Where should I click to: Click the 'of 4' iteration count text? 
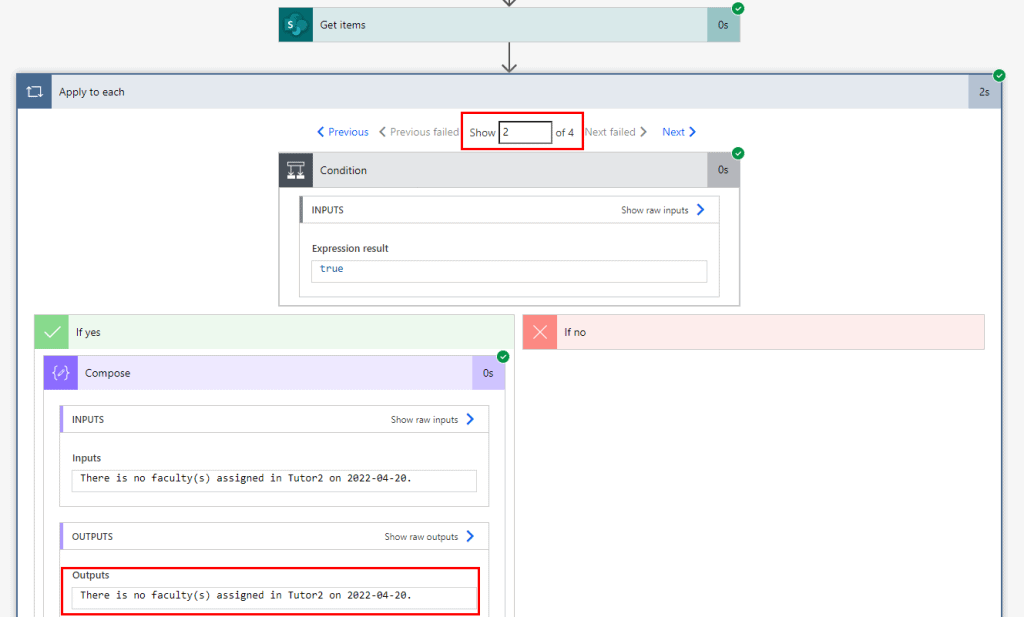tap(564, 133)
